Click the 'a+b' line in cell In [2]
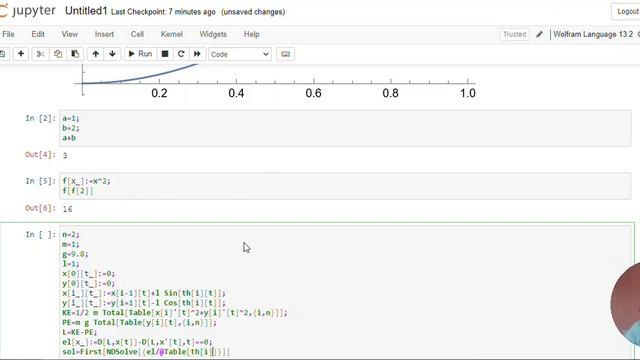 click(x=69, y=138)
